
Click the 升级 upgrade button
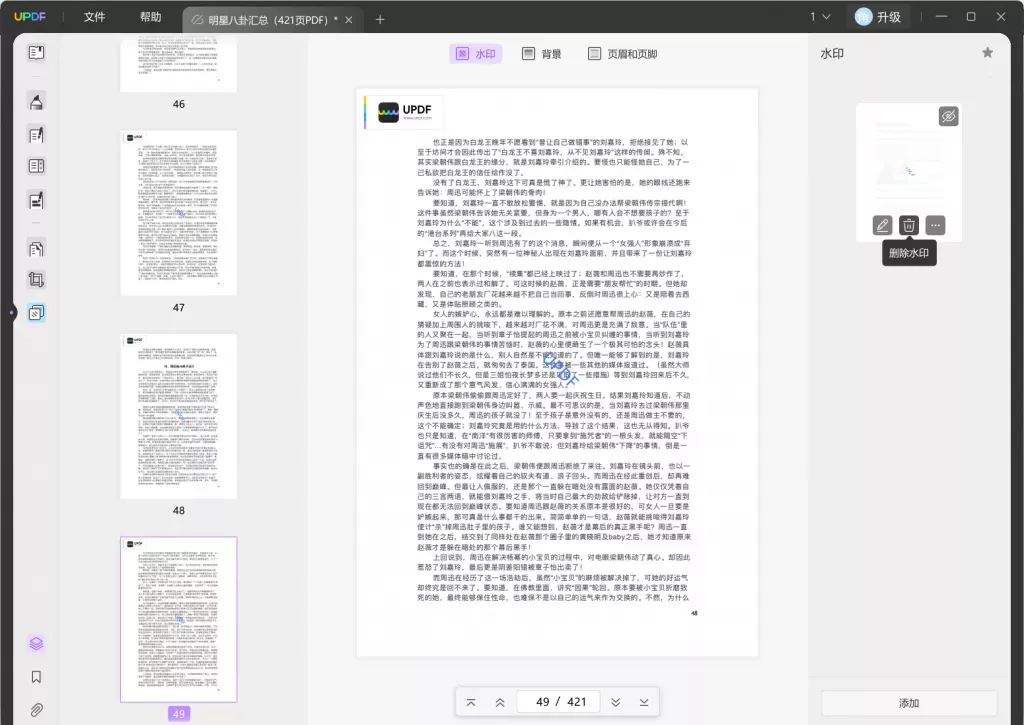coord(878,17)
